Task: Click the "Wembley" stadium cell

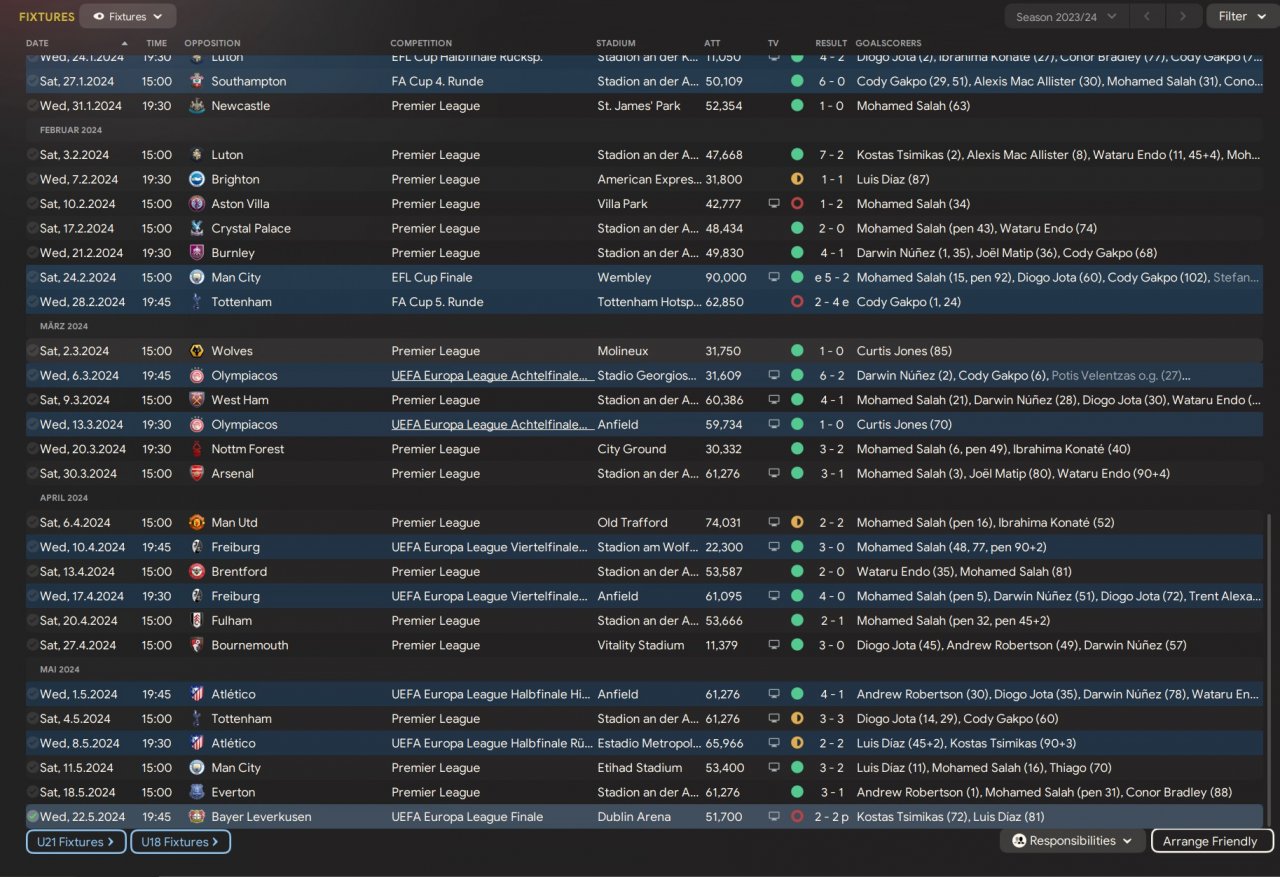Action: [x=624, y=278]
